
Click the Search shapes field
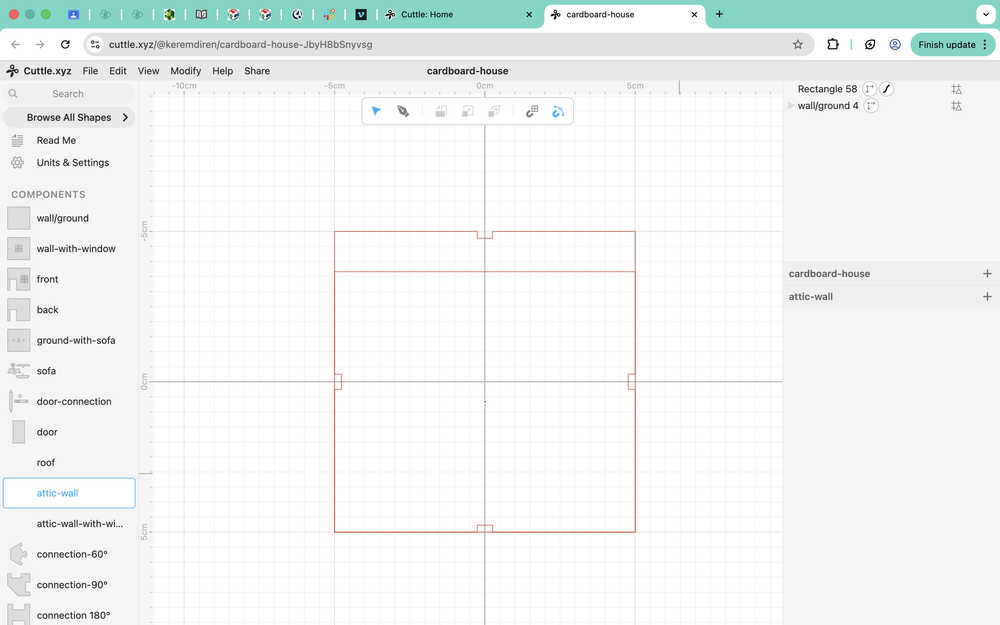(x=69, y=94)
